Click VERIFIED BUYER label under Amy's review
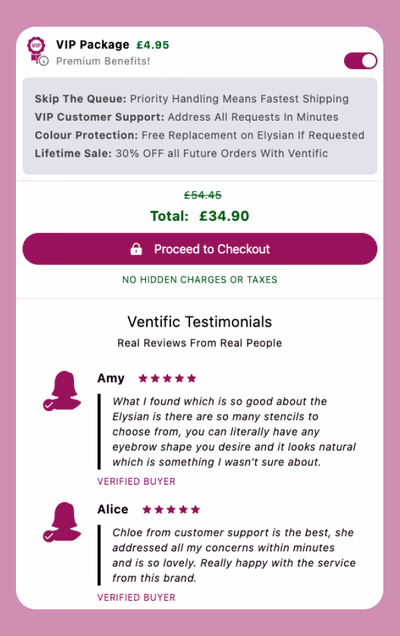Viewport: 400px width, 636px height. point(136,481)
